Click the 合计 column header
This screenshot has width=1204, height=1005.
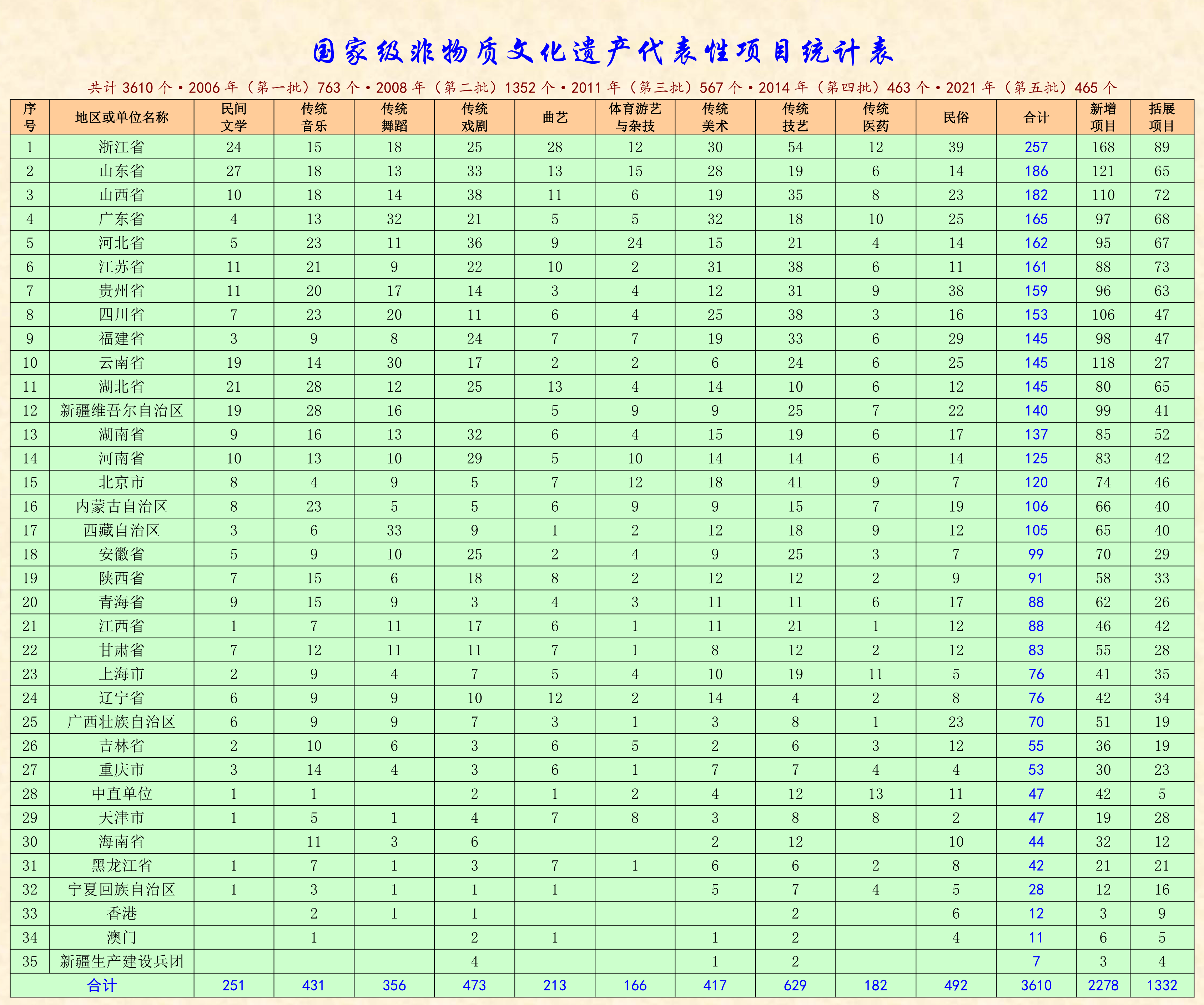[1036, 117]
